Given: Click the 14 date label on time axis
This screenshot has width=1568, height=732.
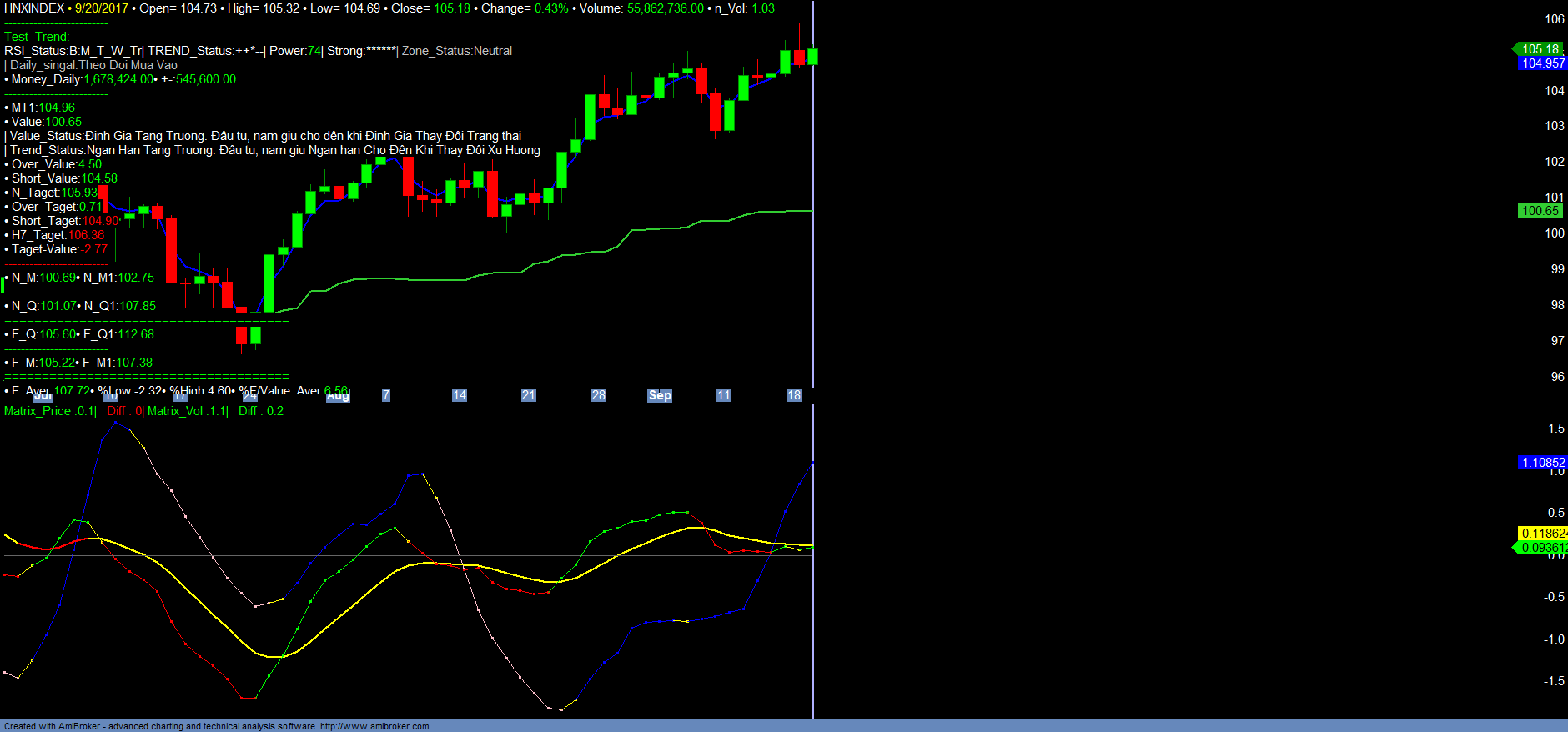Looking at the screenshot, I should [460, 395].
